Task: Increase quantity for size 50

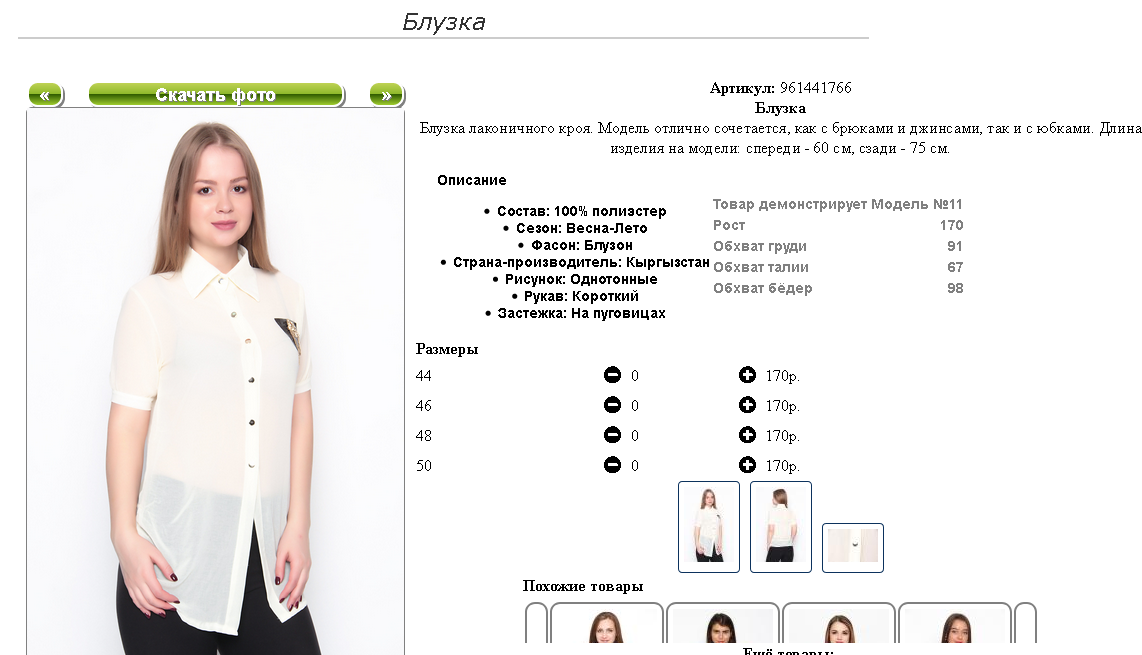Action: click(747, 465)
